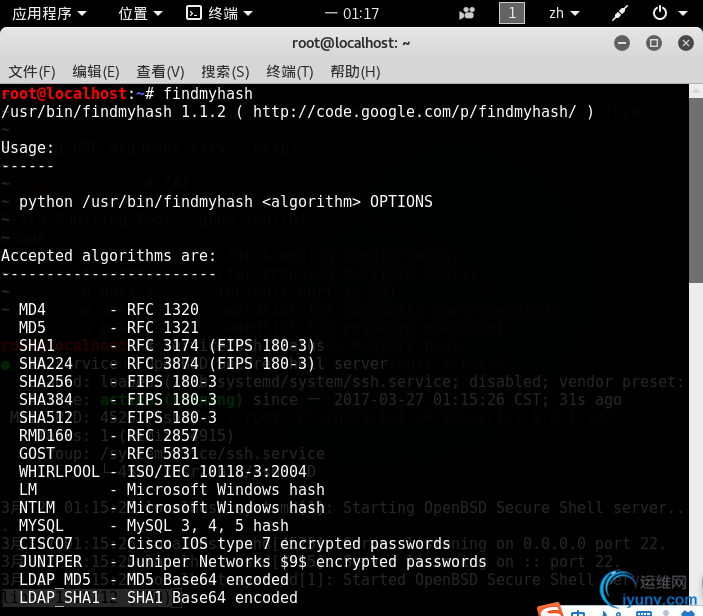
Task: Expand the arrow beside the power icon
Action: pos(683,13)
